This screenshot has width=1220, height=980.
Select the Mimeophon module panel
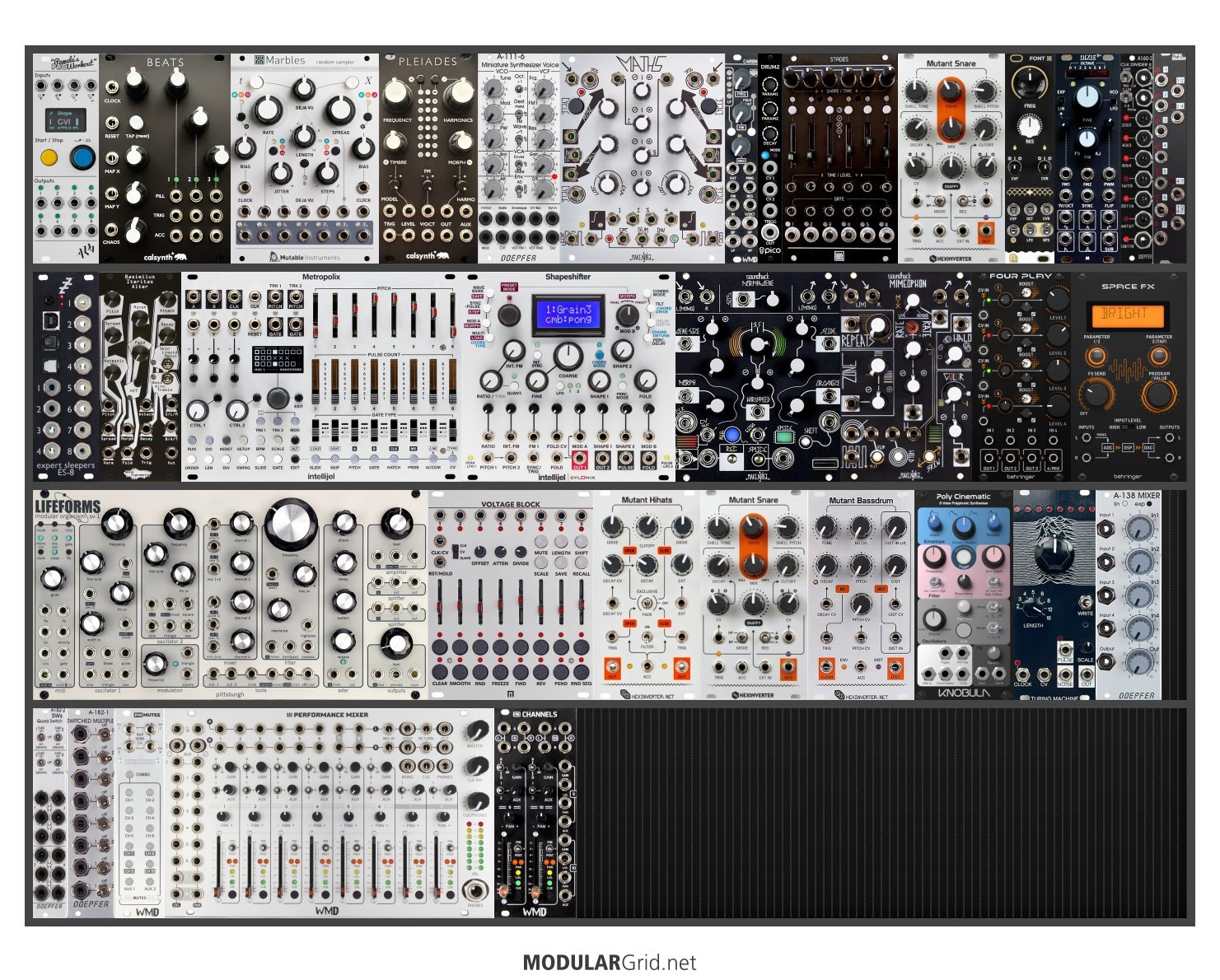[906, 376]
